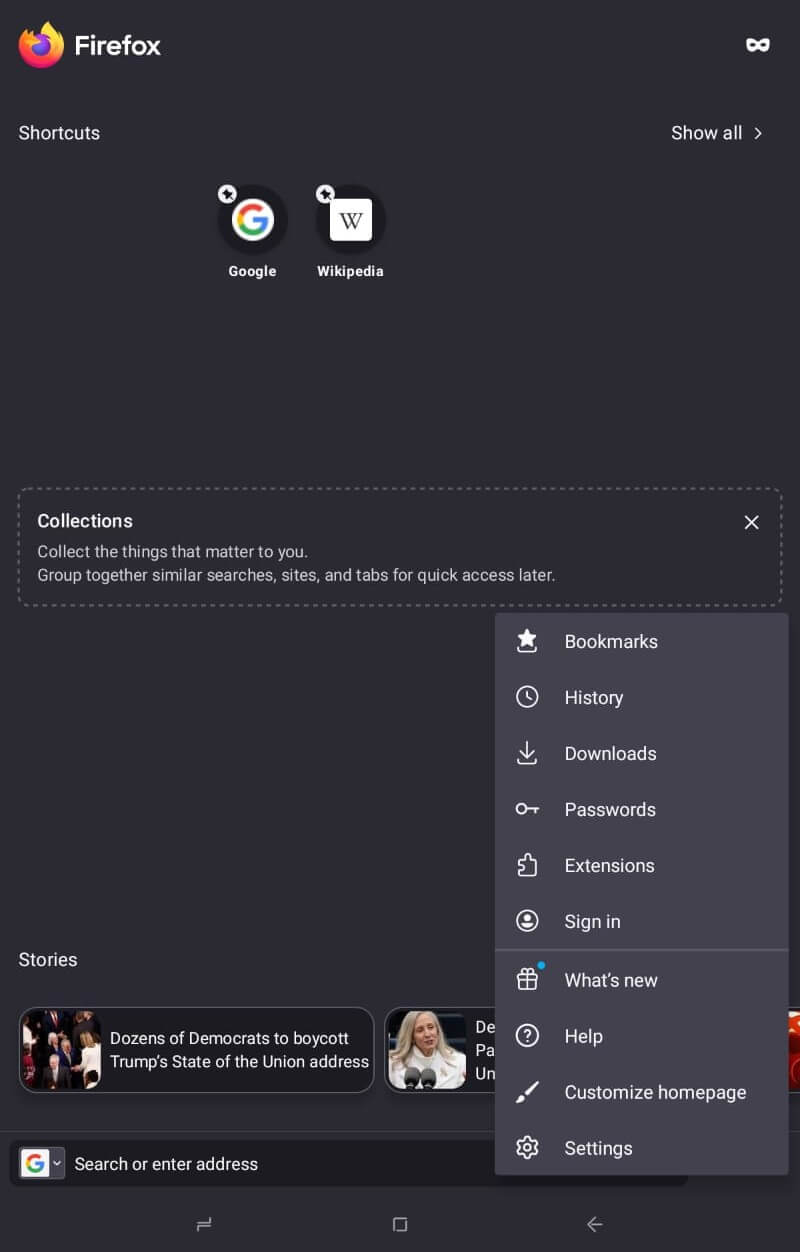
Task: Open the Downloads list
Action: click(x=610, y=753)
